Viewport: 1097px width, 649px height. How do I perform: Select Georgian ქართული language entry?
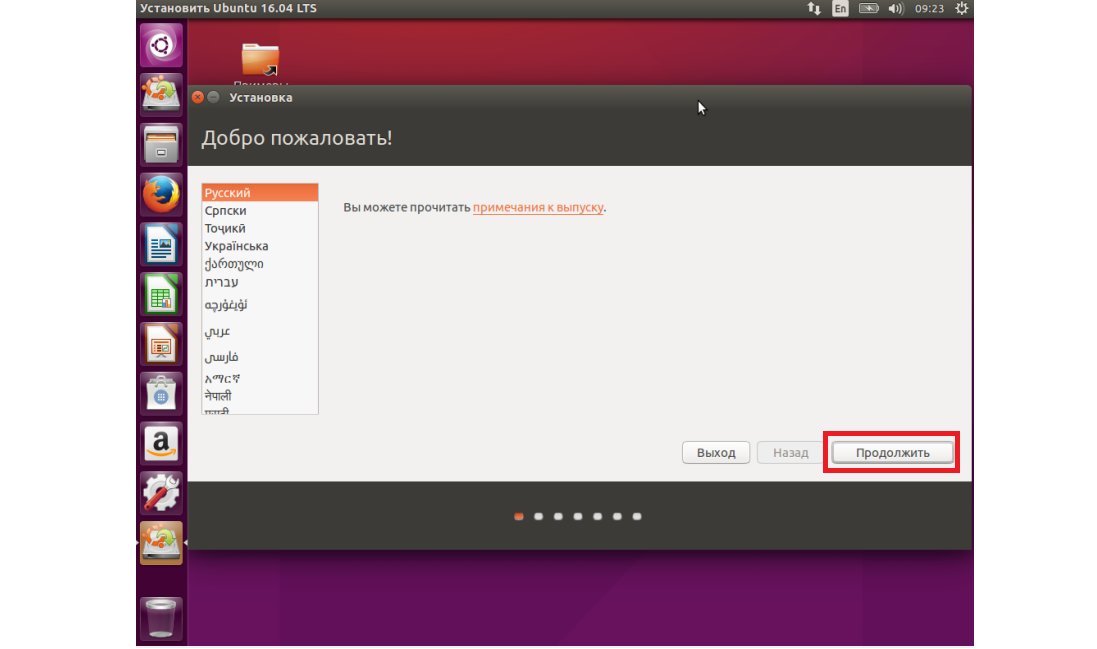260,264
